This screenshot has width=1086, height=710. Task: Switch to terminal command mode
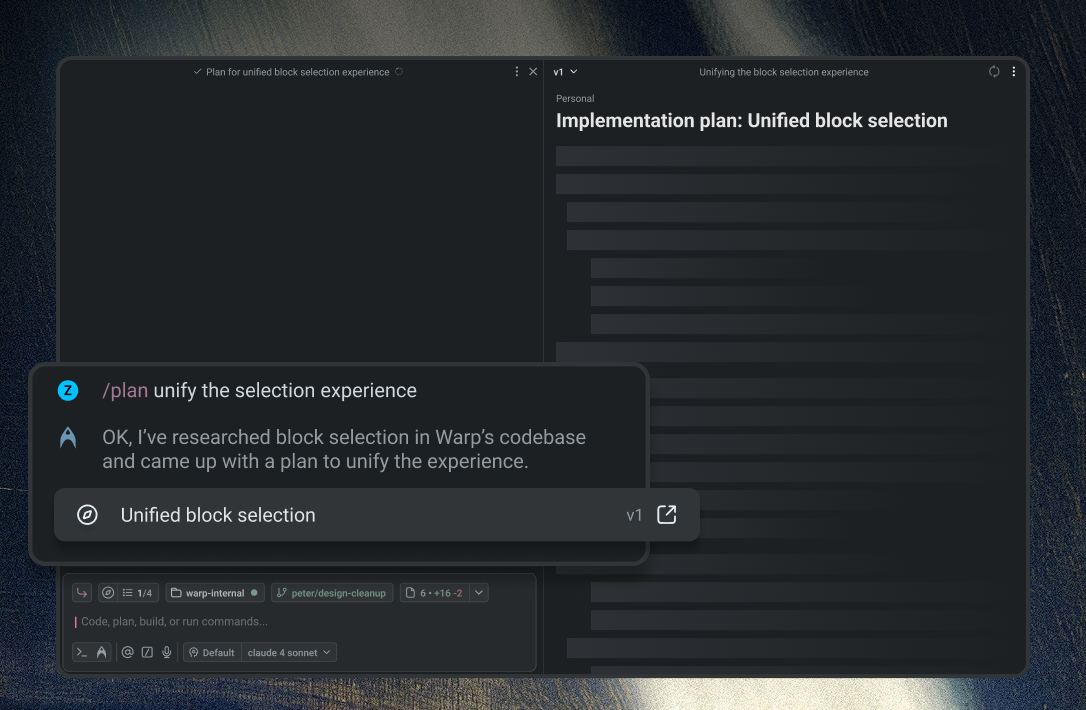tap(82, 653)
